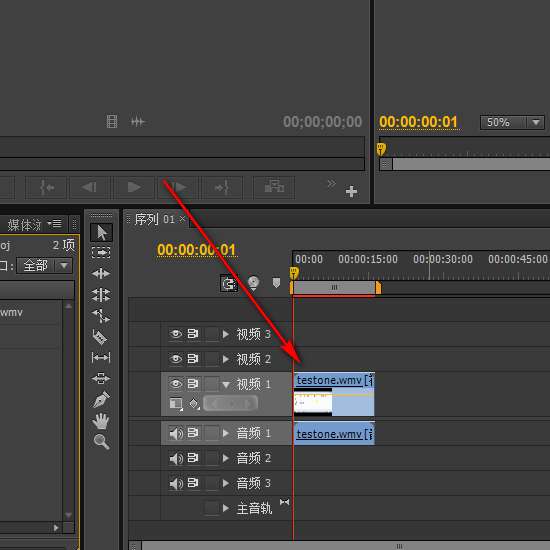Mute Audio 1 track speaker icon

[176, 434]
